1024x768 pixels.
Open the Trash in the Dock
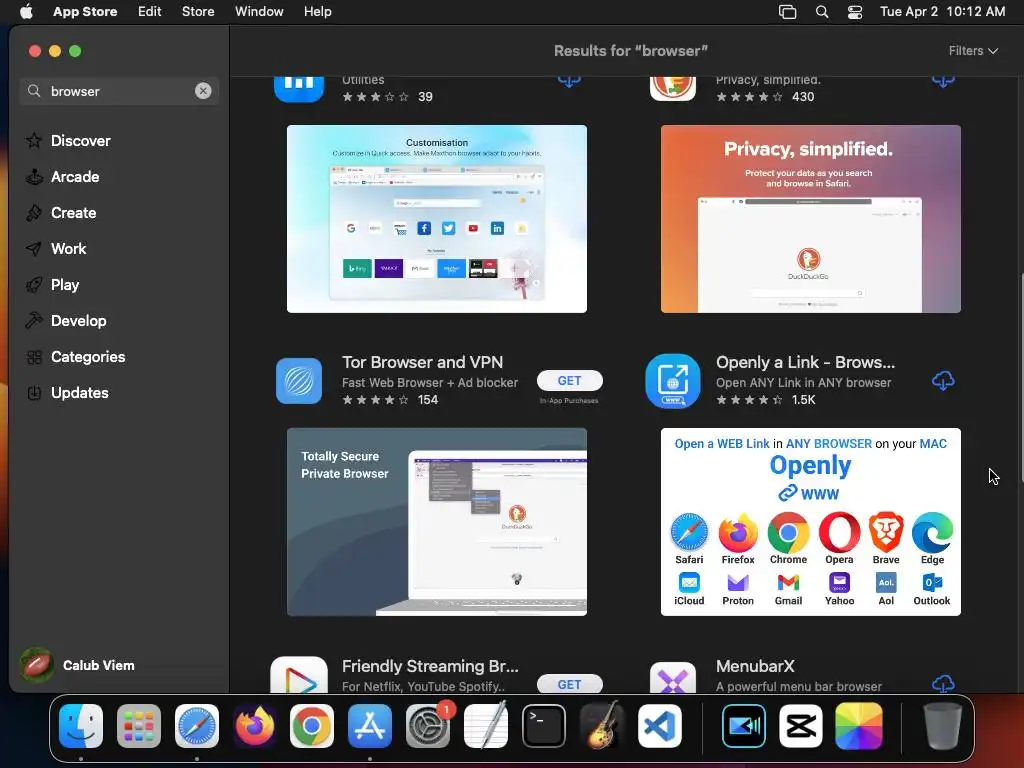point(942,726)
